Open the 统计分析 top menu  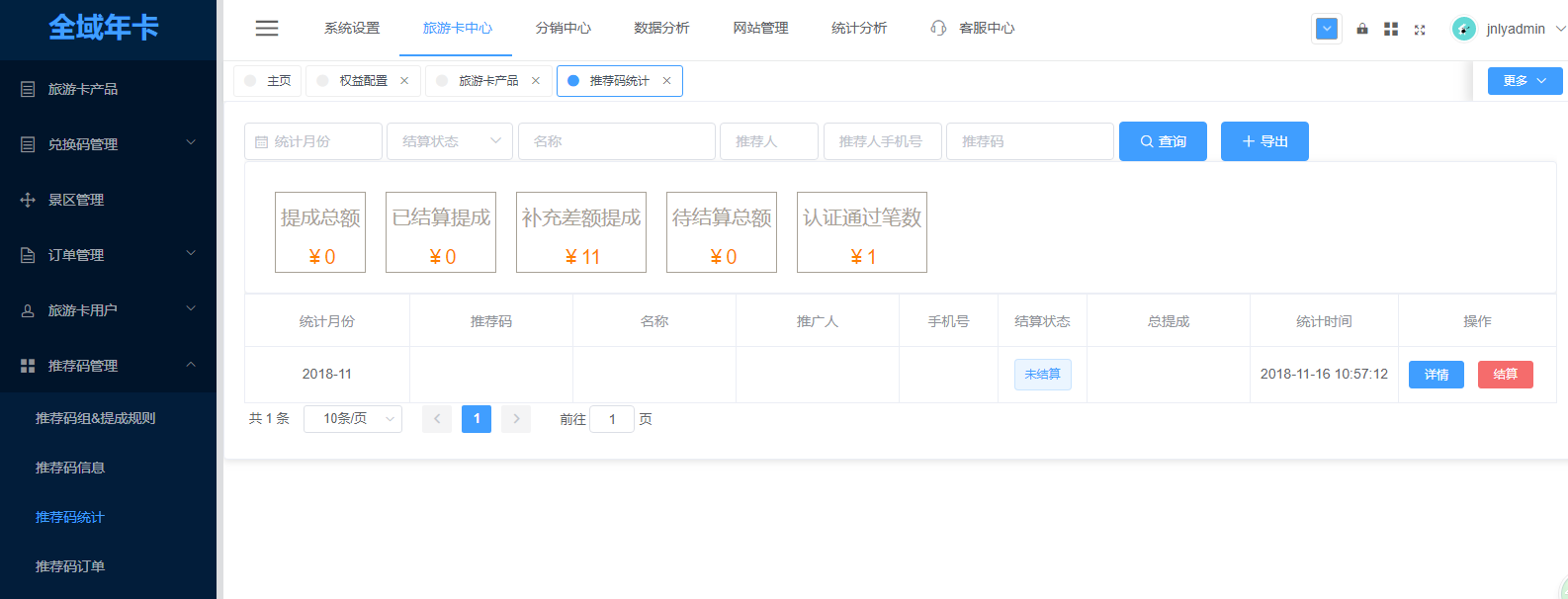coord(859,28)
